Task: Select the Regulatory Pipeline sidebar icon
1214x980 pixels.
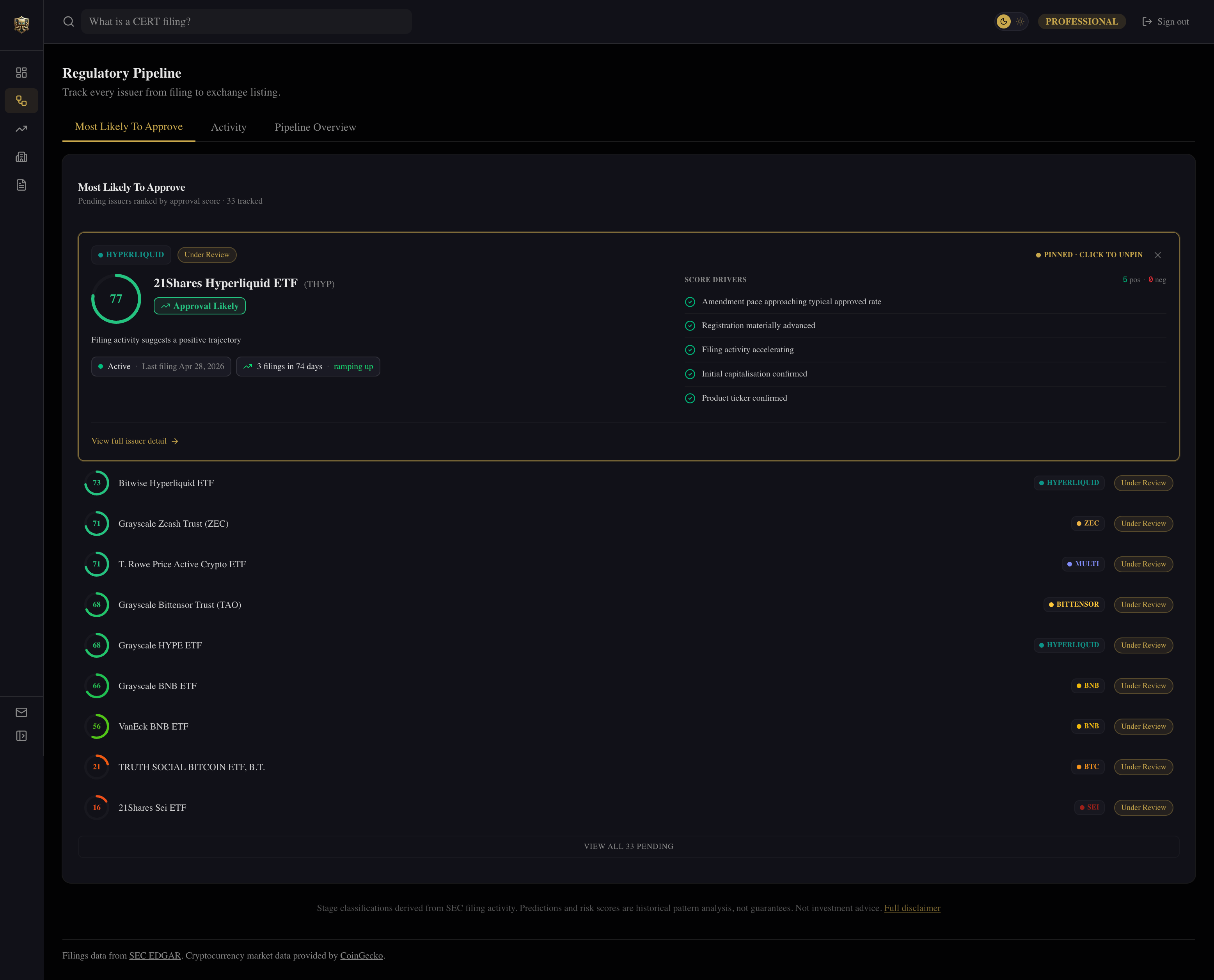Action: tap(21, 101)
